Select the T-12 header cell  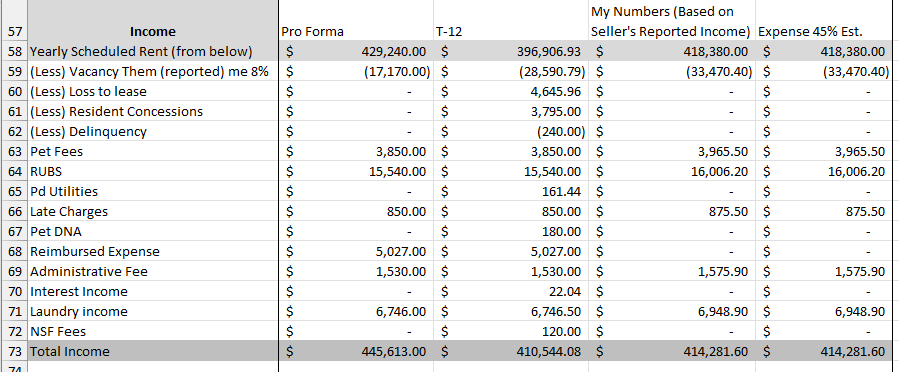pos(511,21)
